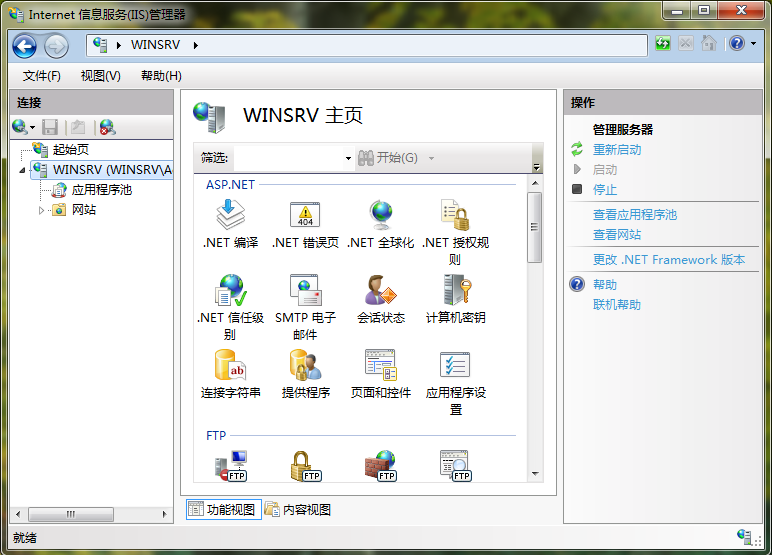Open the 筛选 filter dropdown arrow
Screen dimensions: 772x555
pyautogui.click(x=348, y=159)
